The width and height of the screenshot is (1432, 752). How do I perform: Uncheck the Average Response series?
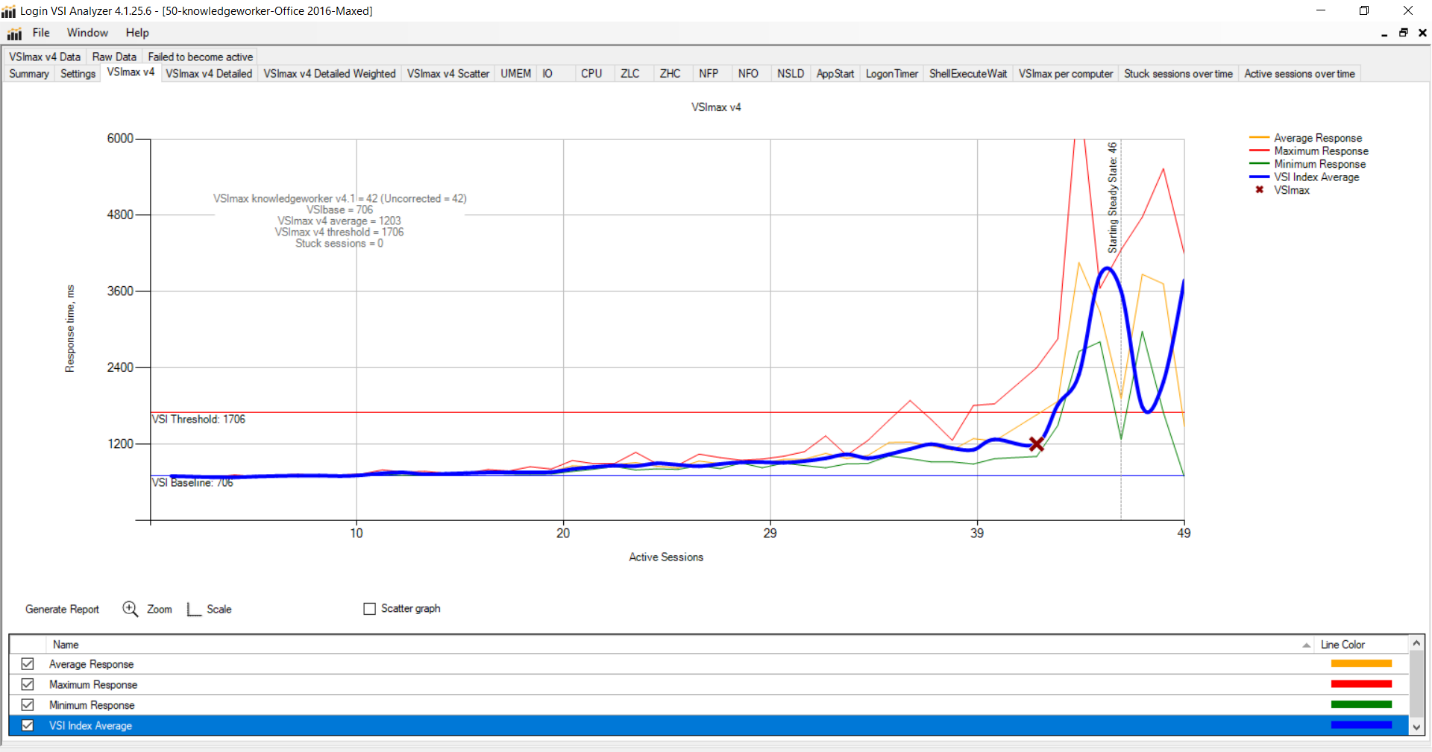28,664
